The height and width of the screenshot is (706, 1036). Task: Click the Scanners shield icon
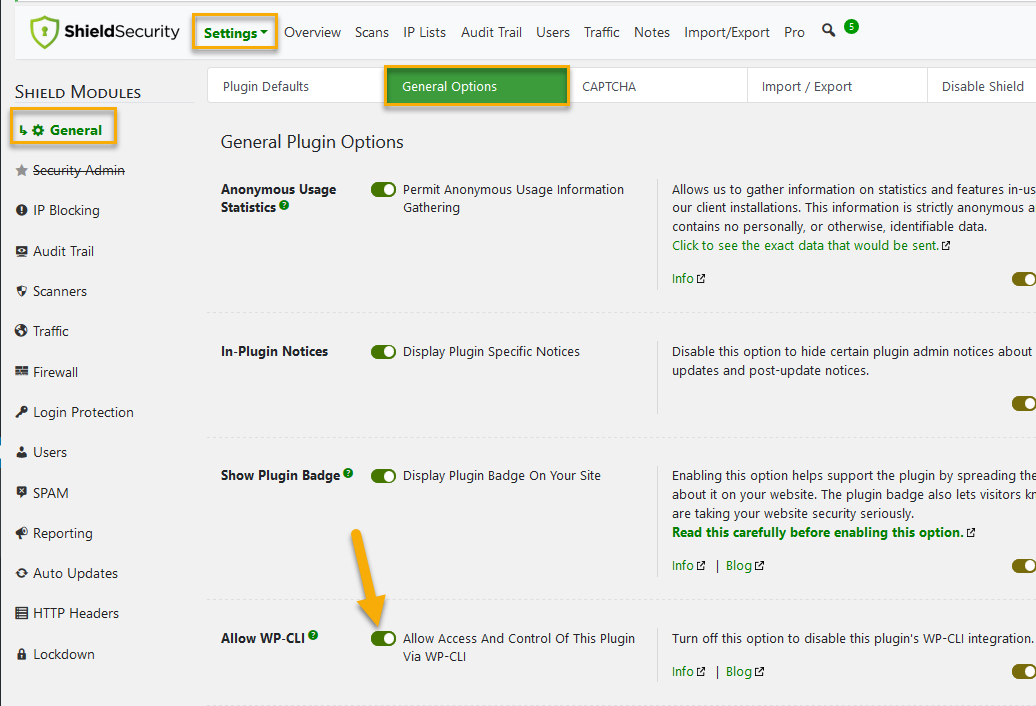[21, 291]
